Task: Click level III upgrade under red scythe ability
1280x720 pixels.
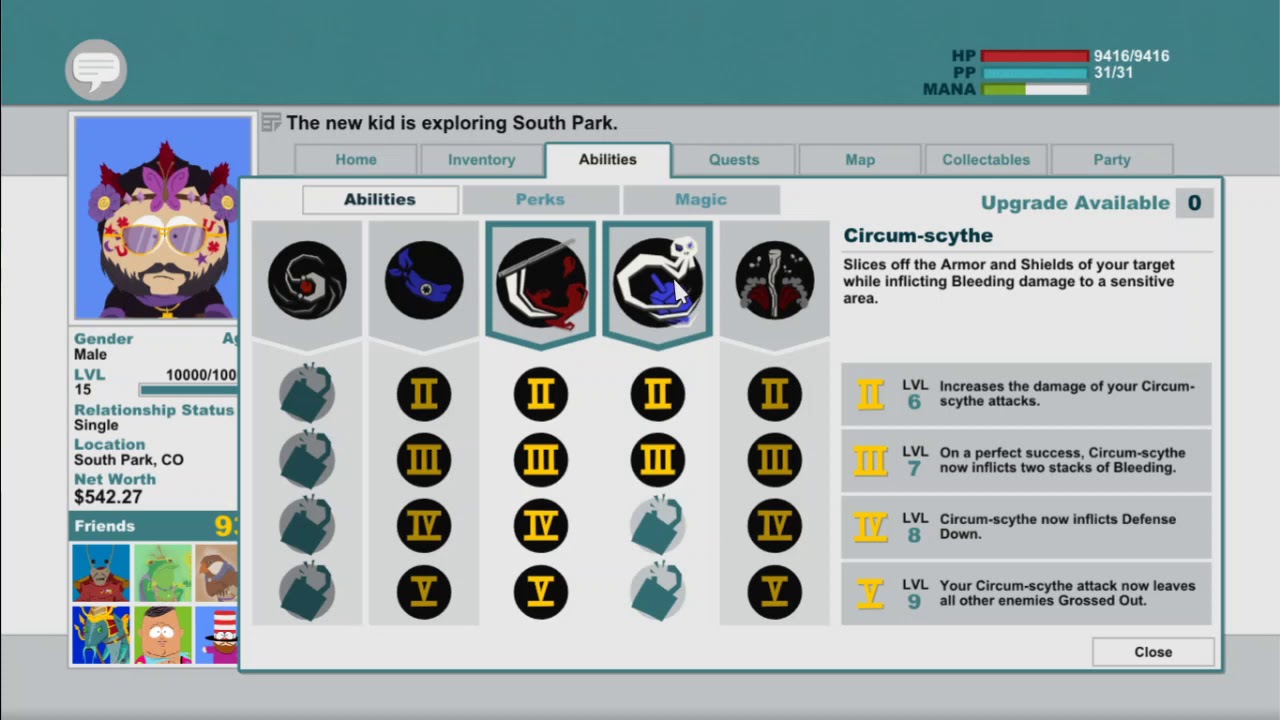Action: (x=541, y=460)
